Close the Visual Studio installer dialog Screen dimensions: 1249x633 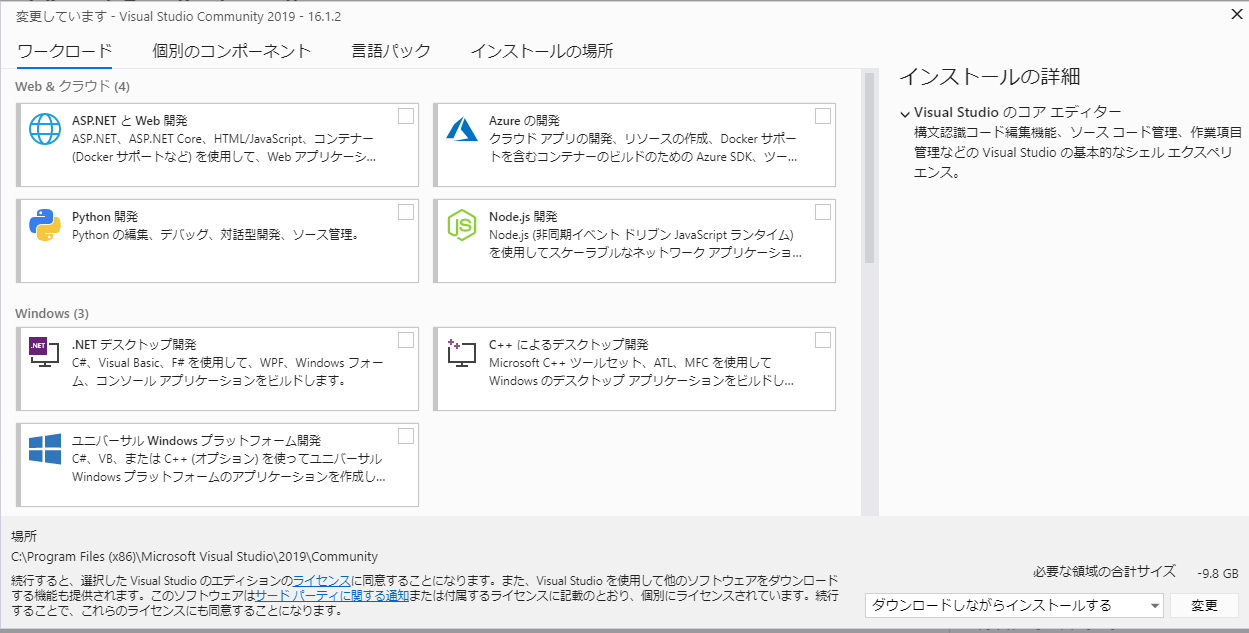(x=1236, y=14)
